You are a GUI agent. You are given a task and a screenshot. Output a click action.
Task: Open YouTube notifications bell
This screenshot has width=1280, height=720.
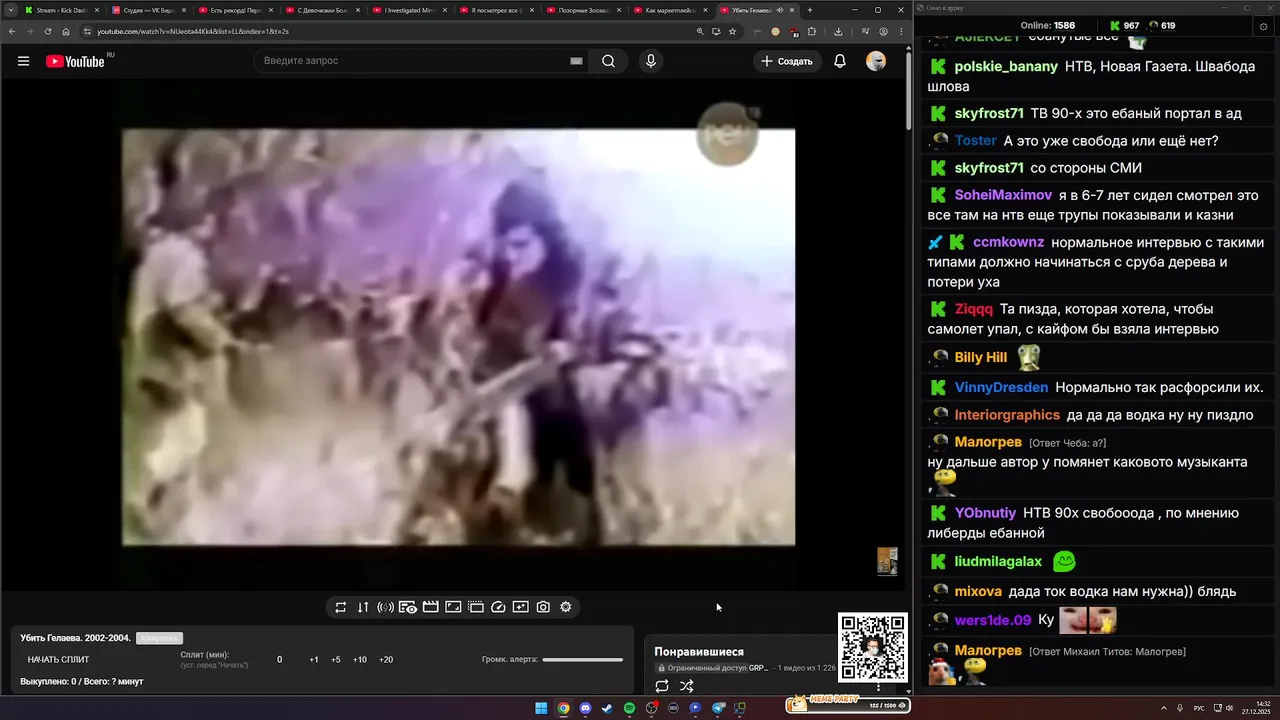tap(840, 61)
